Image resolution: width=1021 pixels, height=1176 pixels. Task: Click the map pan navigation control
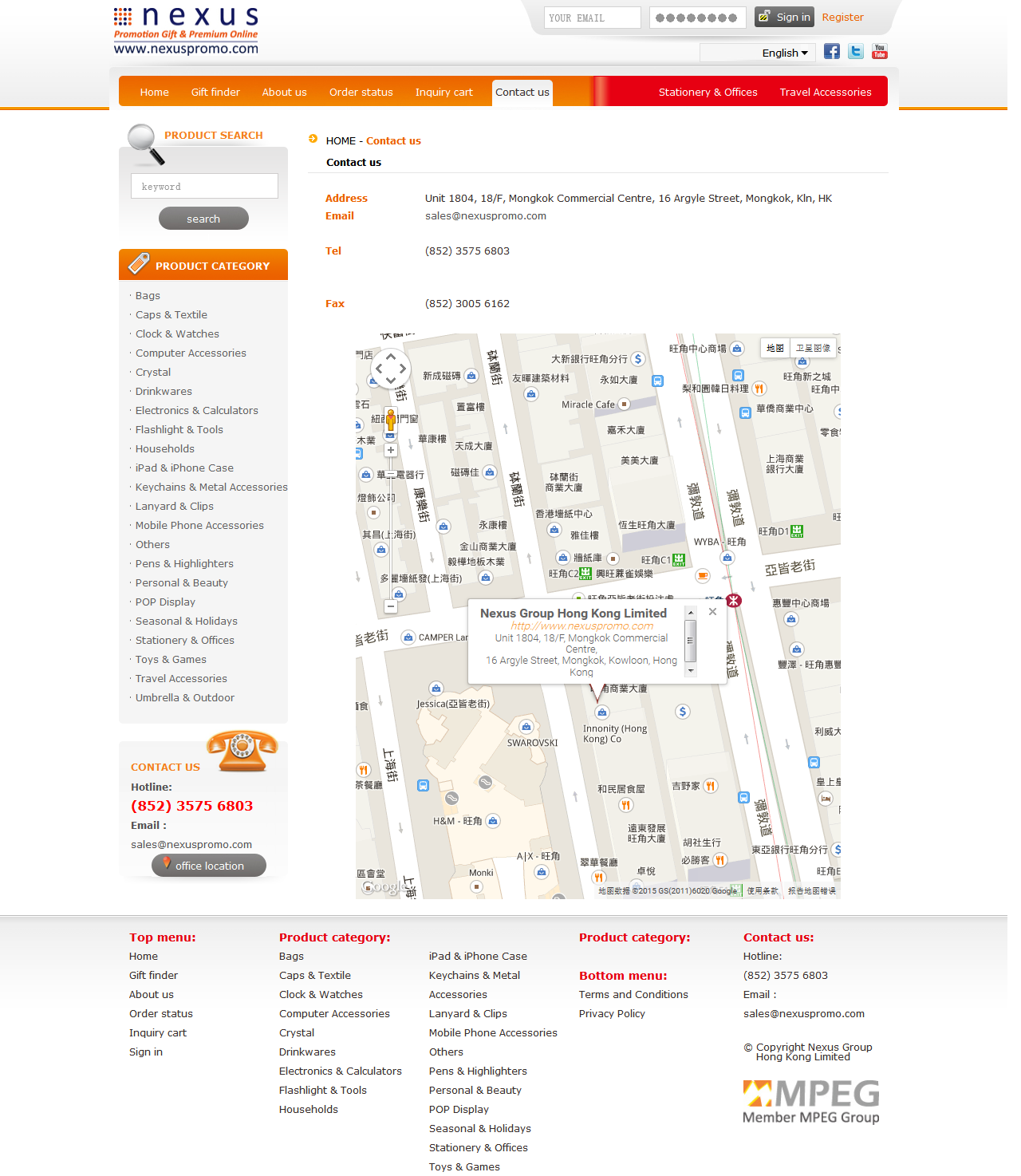pyautogui.click(x=391, y=369)
